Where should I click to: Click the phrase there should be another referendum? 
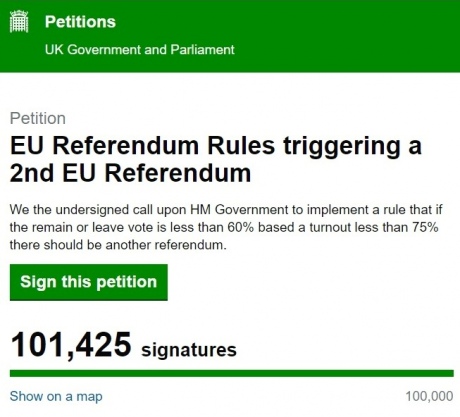(118, 245)
